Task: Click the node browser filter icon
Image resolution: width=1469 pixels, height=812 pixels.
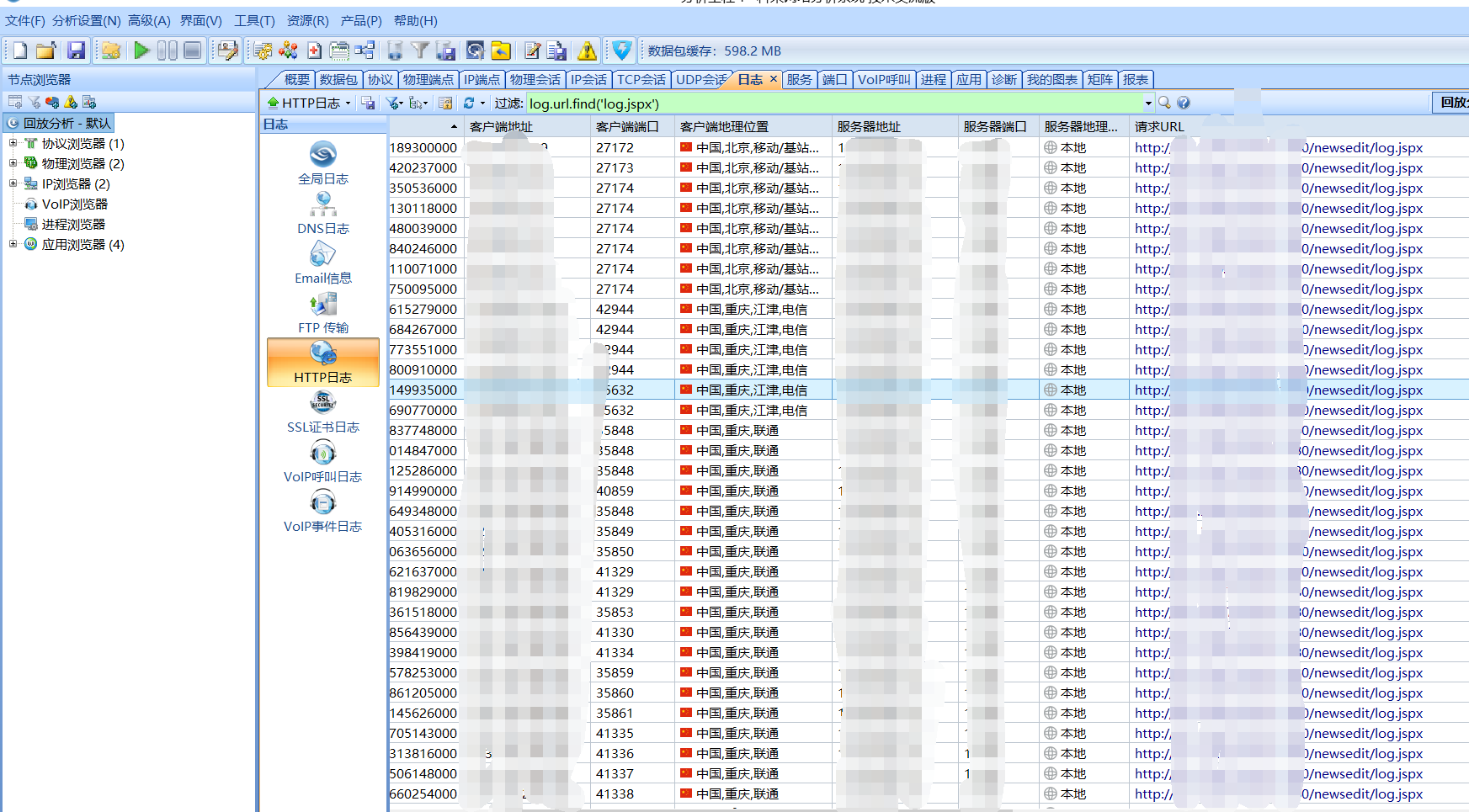Action: click(x=35, y=102)
